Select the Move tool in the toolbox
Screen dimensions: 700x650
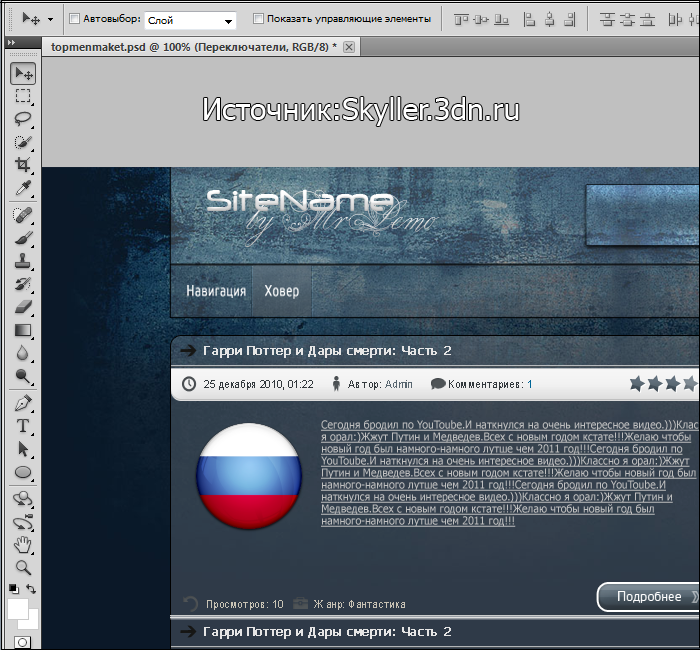23,74
